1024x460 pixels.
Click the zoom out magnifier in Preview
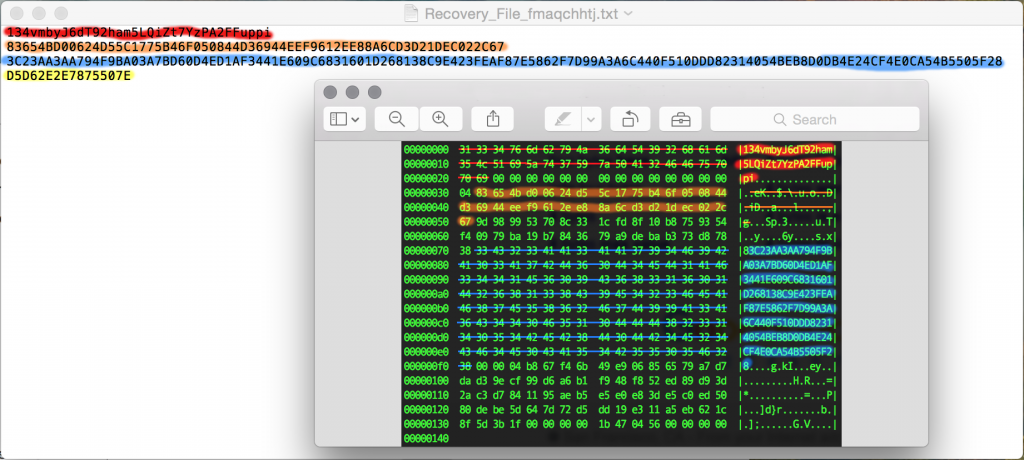(396, 119)
